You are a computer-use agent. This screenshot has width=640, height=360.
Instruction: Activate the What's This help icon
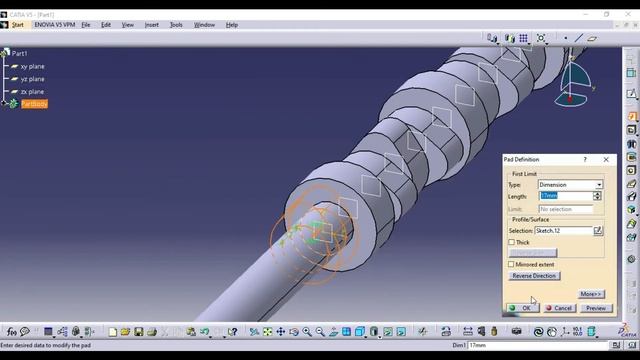233,332
